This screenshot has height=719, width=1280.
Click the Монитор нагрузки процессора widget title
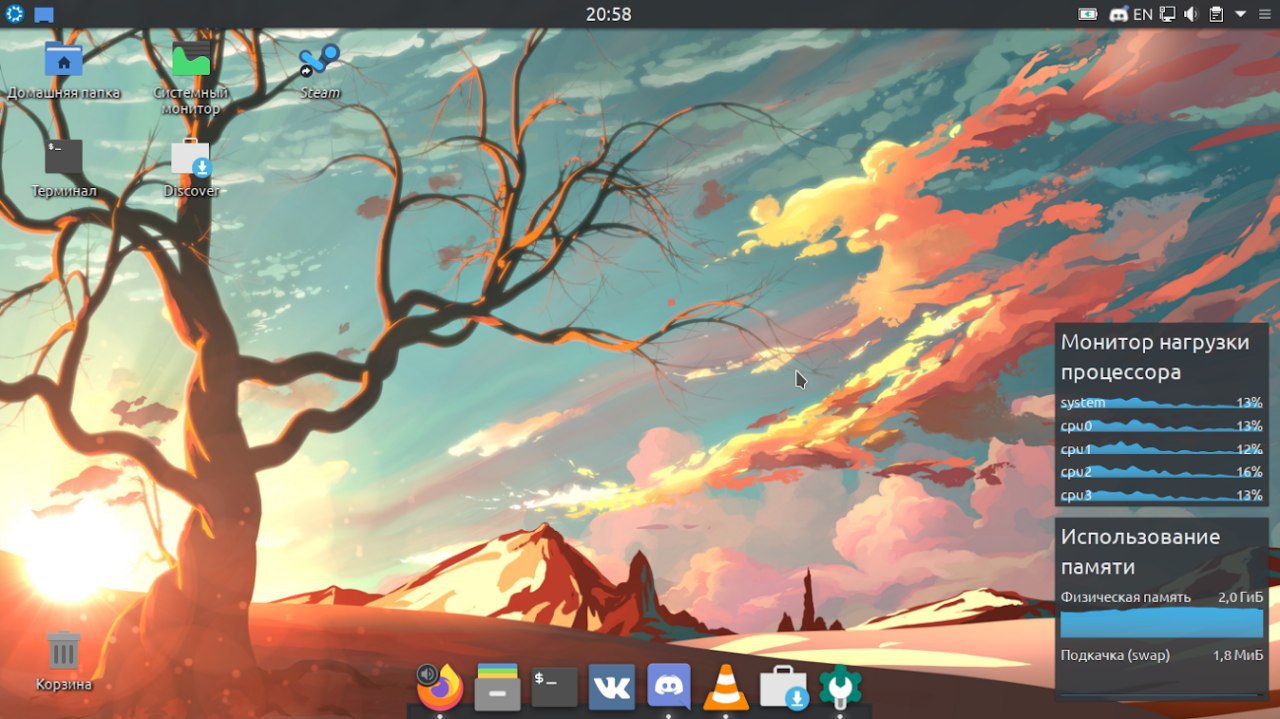pos(1155,357)
